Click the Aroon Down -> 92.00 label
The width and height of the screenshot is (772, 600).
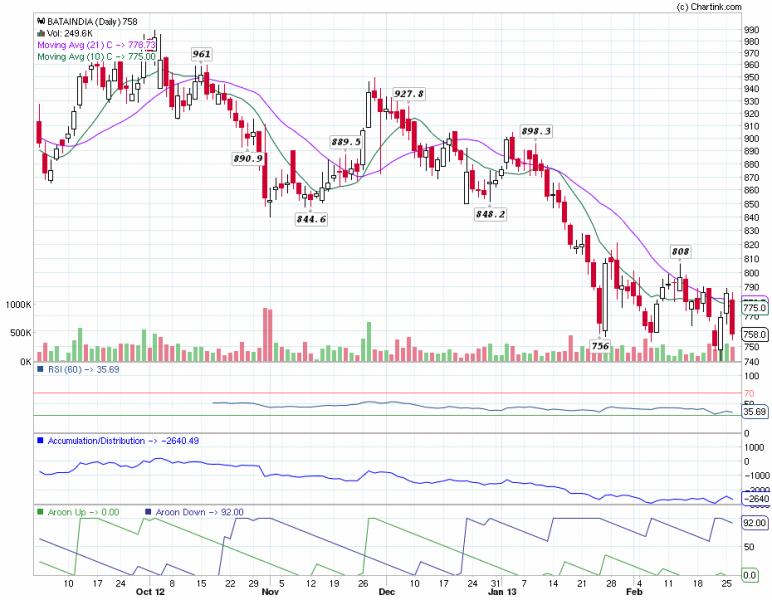pyautogui.click(x=199, y=512)
